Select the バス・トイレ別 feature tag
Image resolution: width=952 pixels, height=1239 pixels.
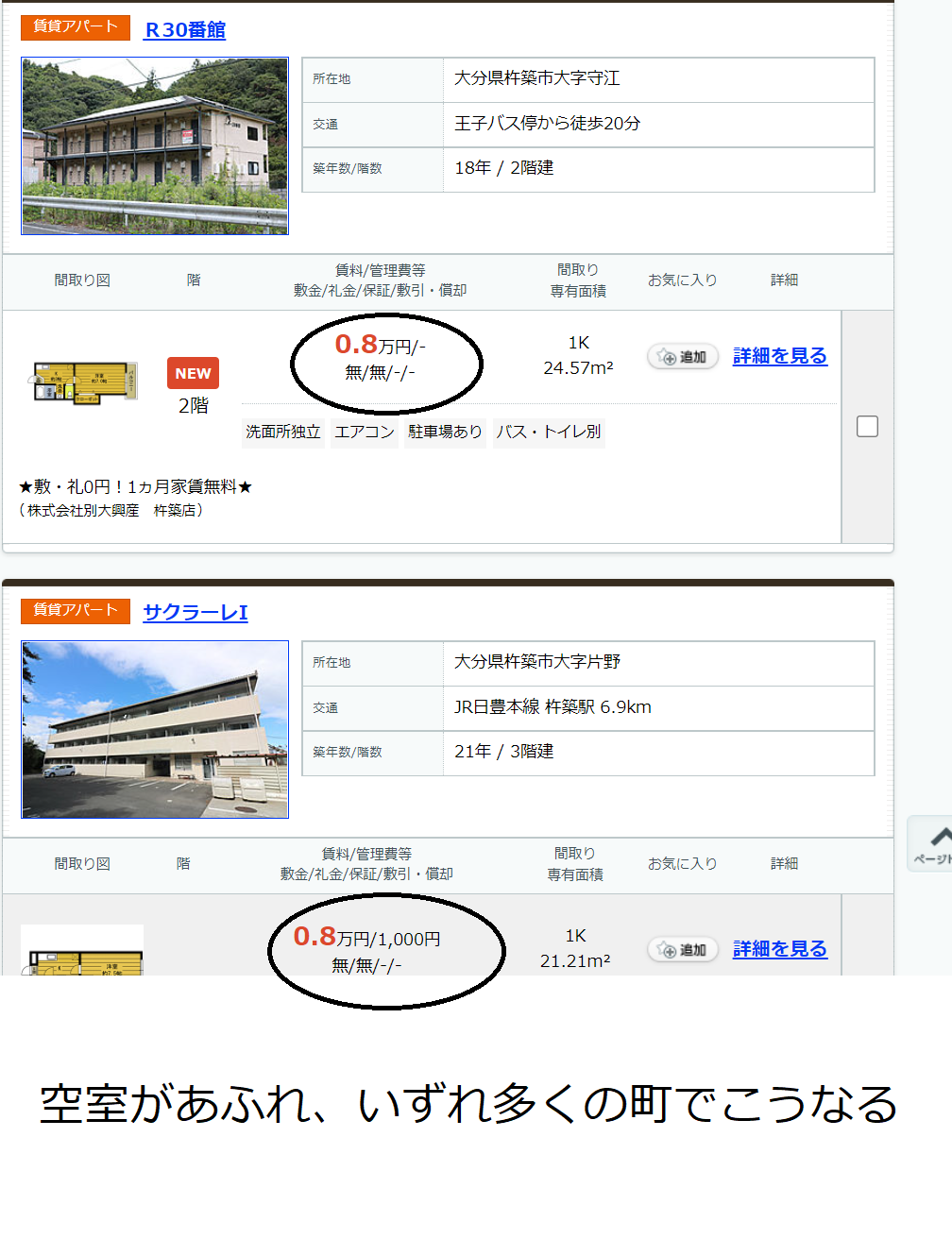click(549, 432)
